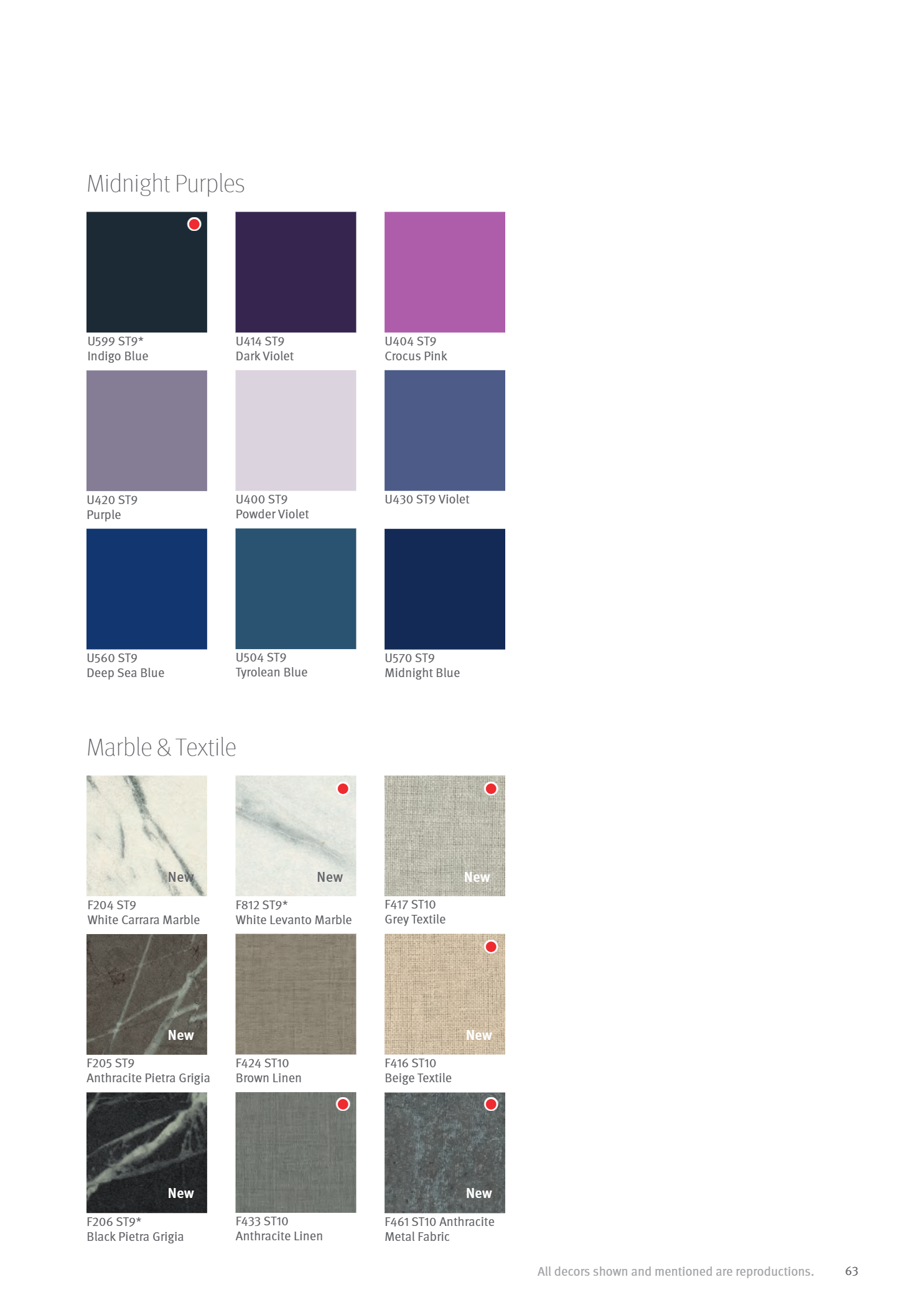Click the New badge on Anthracite Pietra Grigia
924x1310 pixels.
coord(180,1035)
